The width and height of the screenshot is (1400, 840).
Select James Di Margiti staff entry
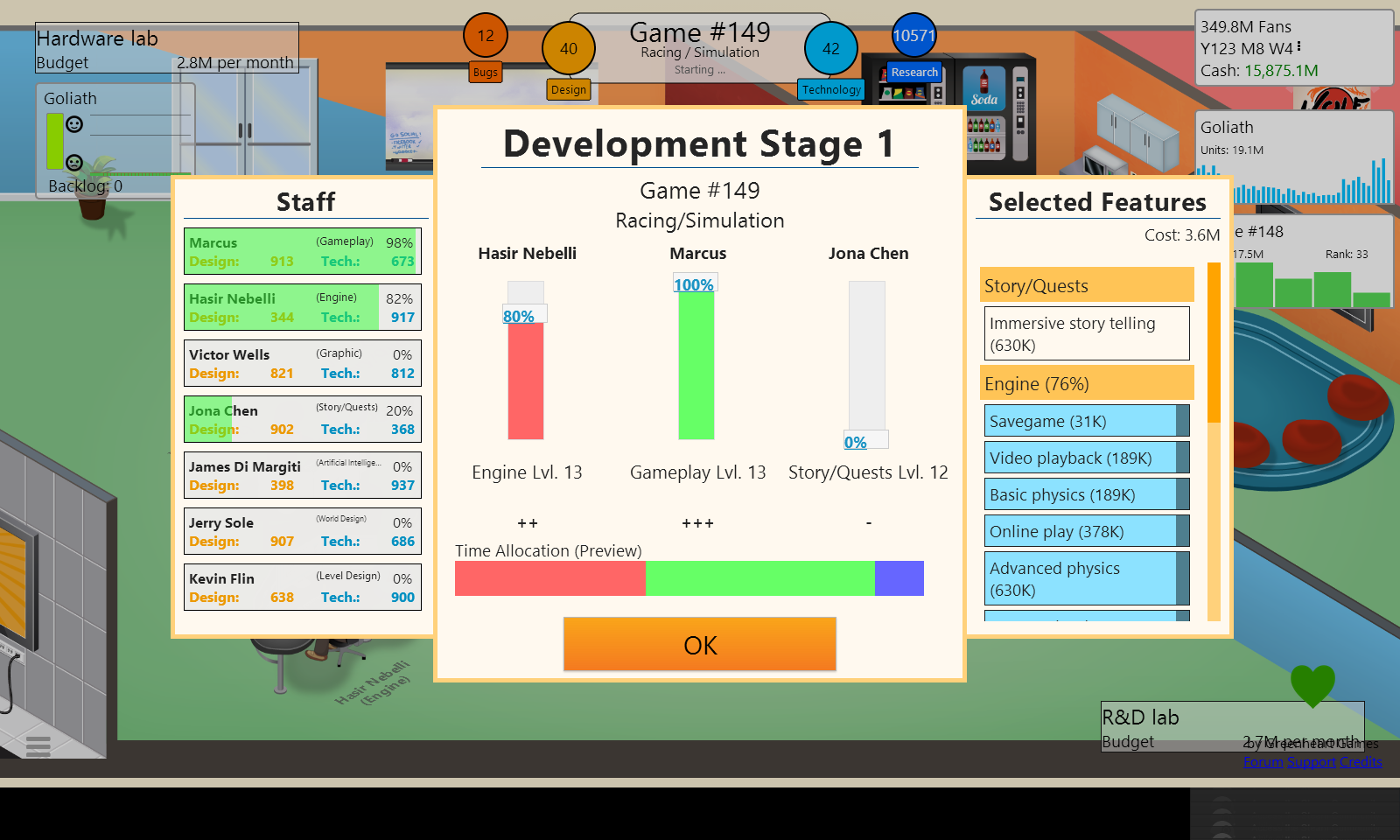click(303, 475)
